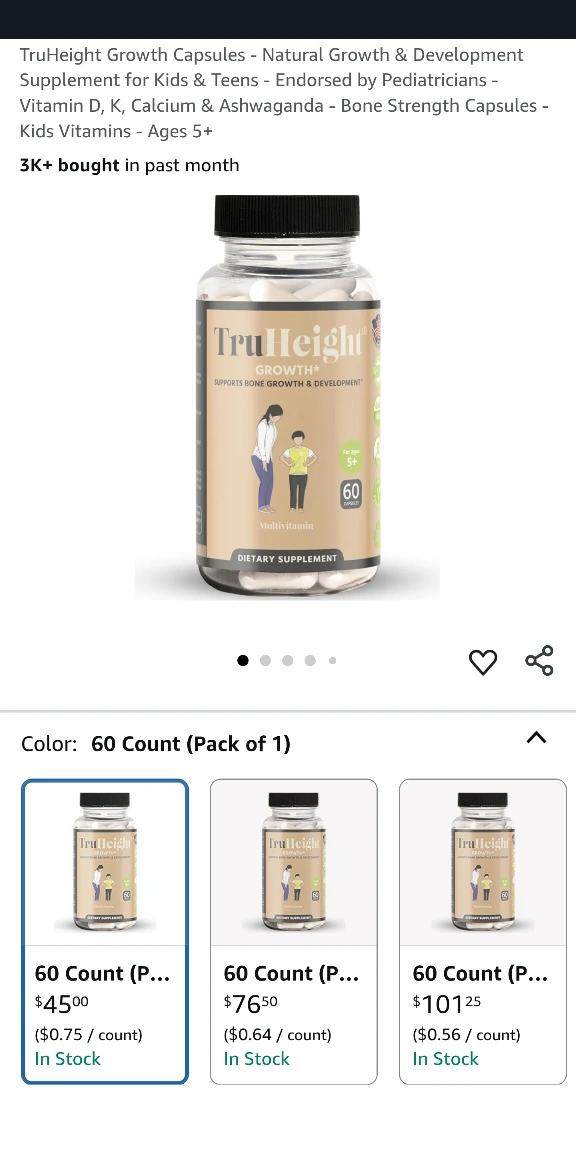
Task: Go to second image carousel dot
Action: pyautogui.click(x=265, y=660)
